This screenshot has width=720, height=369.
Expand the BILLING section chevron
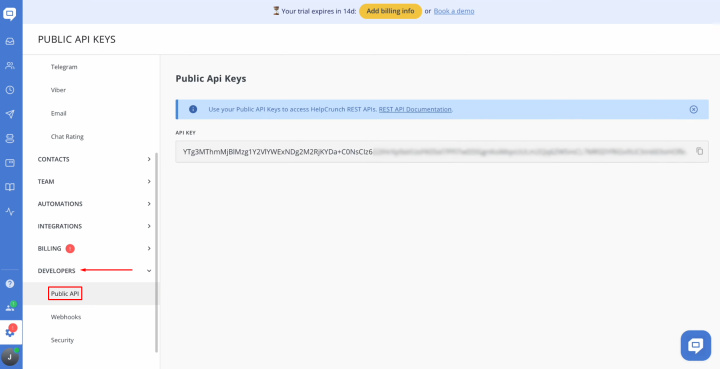pos(149,248)
